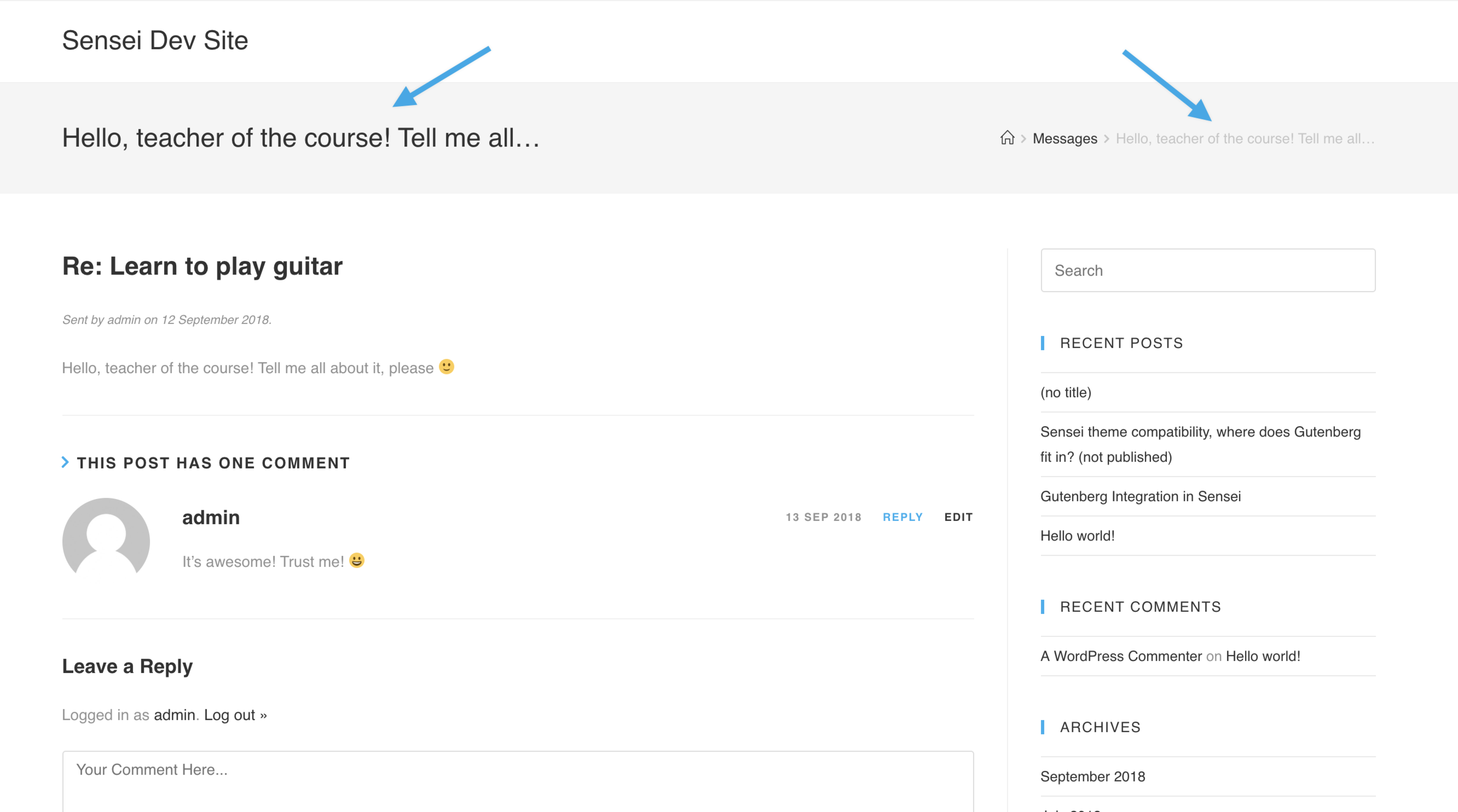Viewport: 1458px width, 812px height.
Task: Open the '(no title)' recent post
Action: 1065,392
